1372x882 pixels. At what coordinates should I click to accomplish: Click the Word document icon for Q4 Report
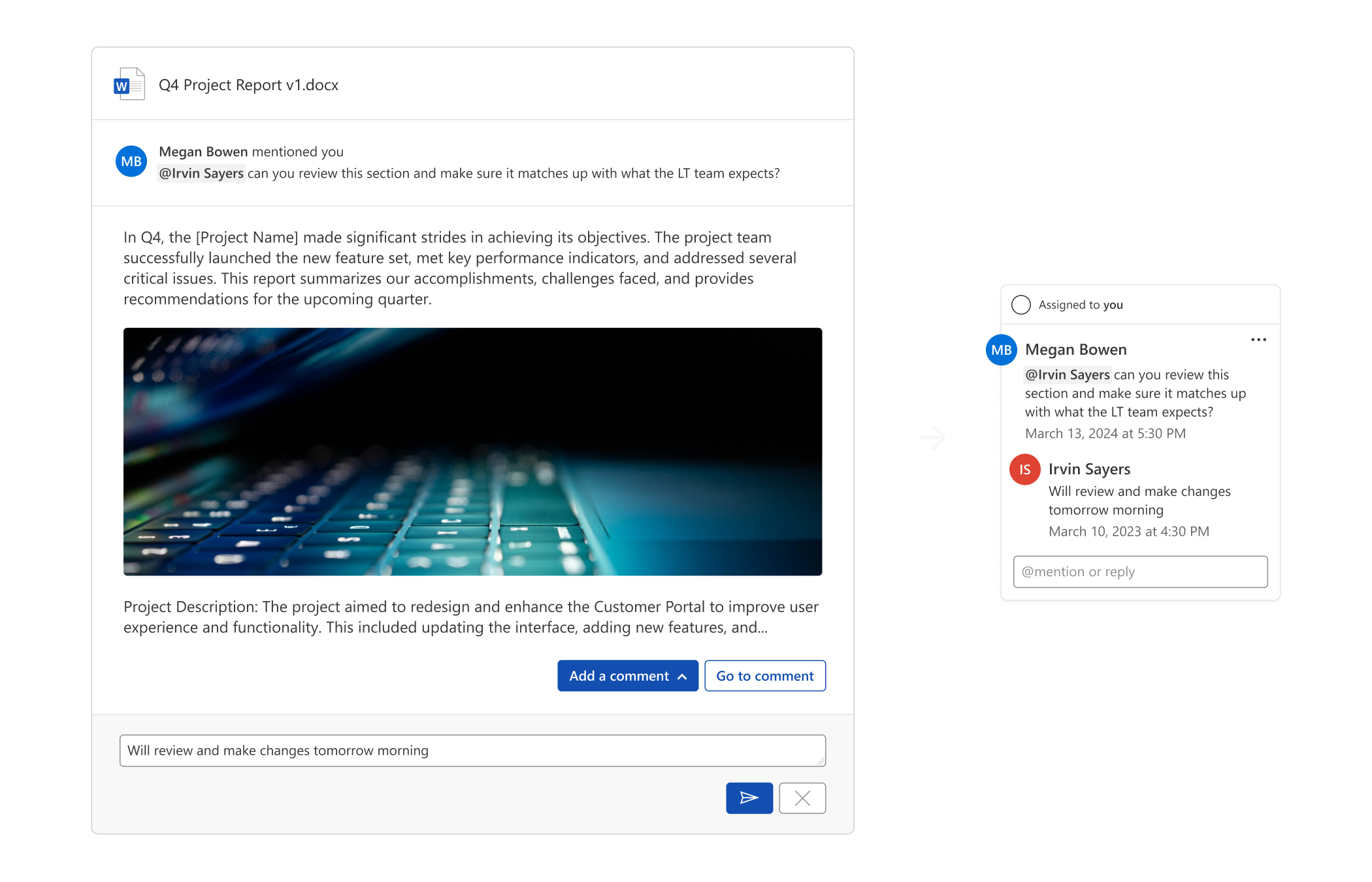(x=128, y=84)
